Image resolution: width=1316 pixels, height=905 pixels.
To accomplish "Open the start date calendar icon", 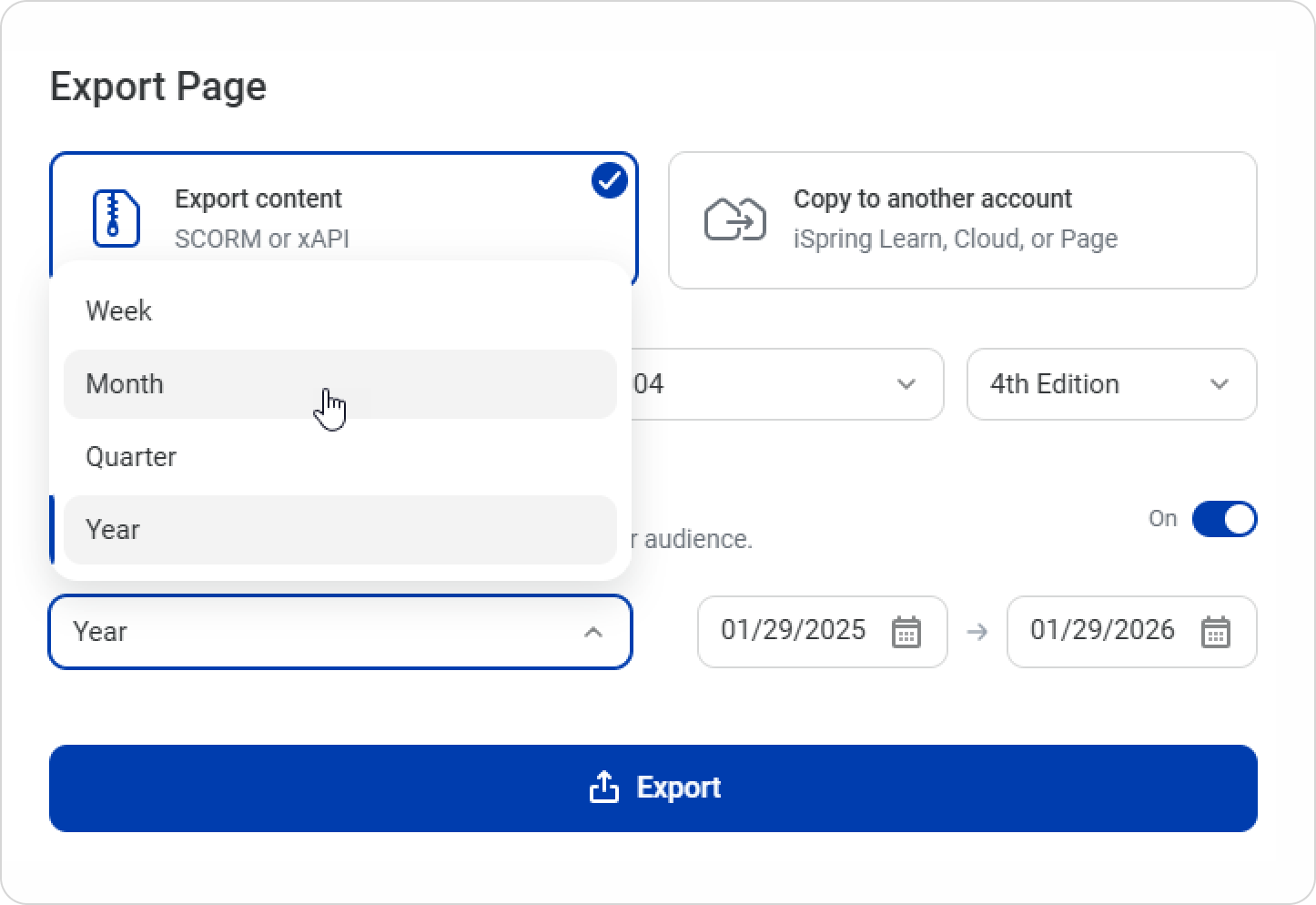I will (906, 632).
